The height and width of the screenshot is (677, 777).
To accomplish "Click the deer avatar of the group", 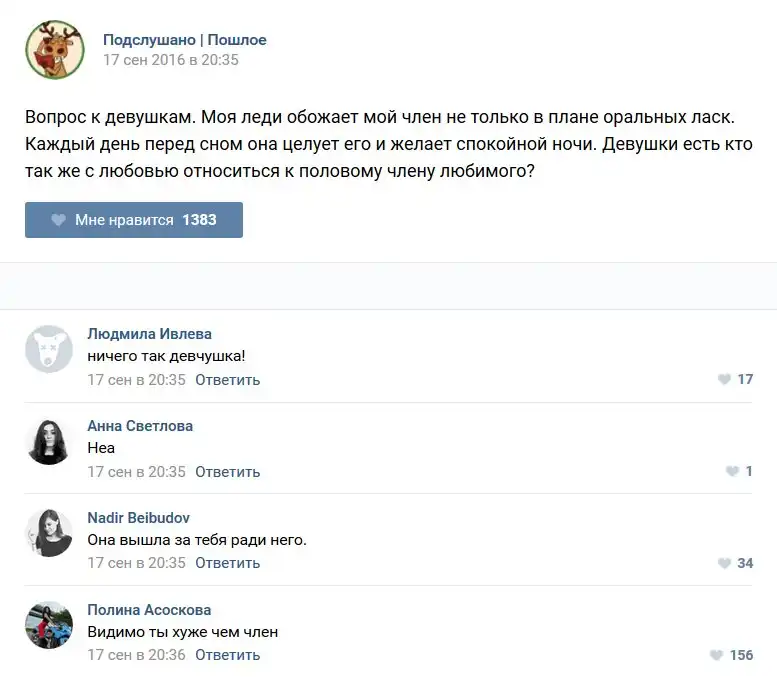I will point(54,50).
